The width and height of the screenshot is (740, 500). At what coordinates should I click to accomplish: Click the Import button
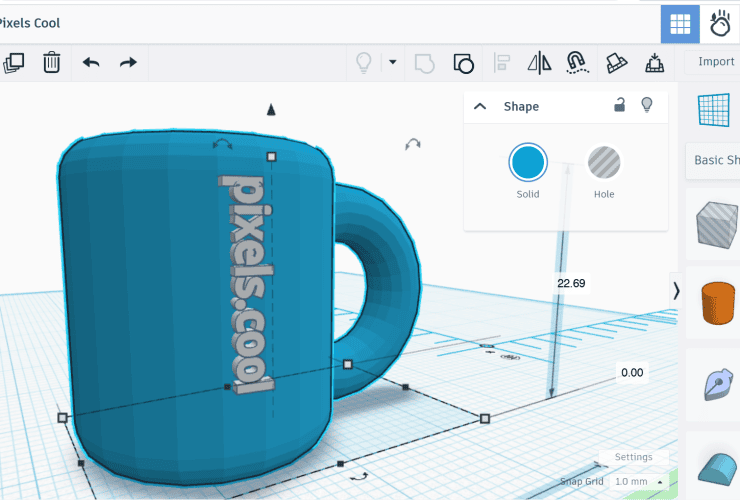pos(715,62)
